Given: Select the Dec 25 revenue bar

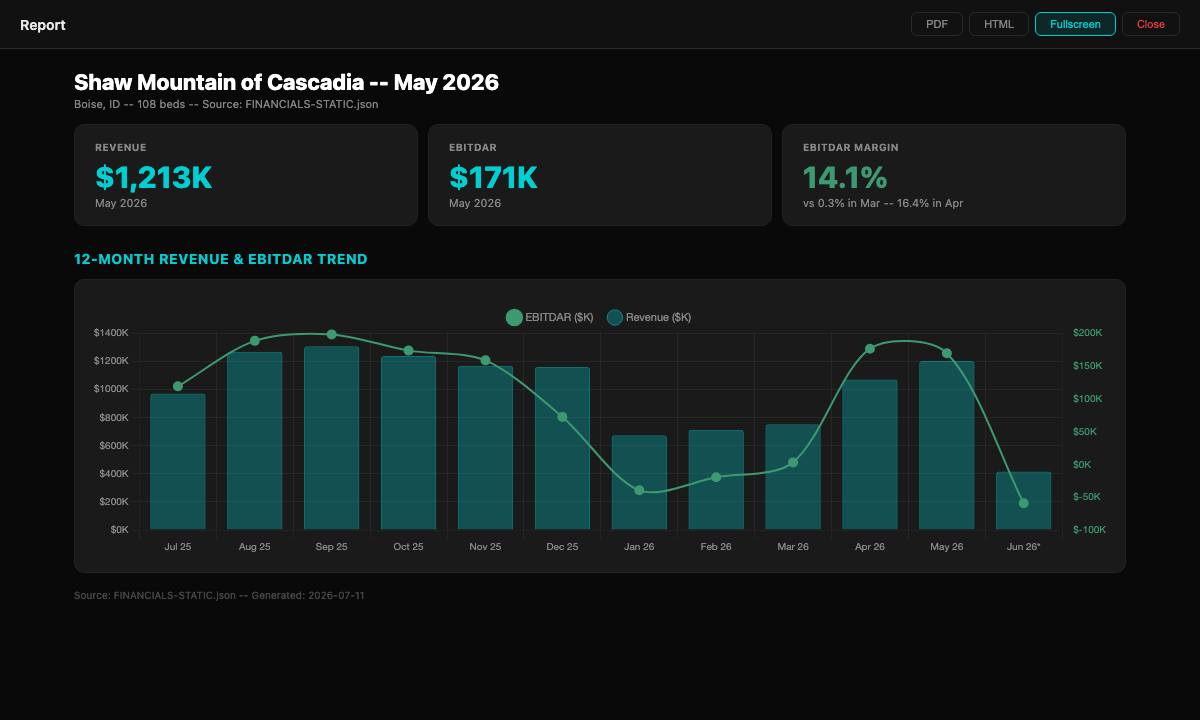Looking at the screenshot, I should (x=562, y=448).
